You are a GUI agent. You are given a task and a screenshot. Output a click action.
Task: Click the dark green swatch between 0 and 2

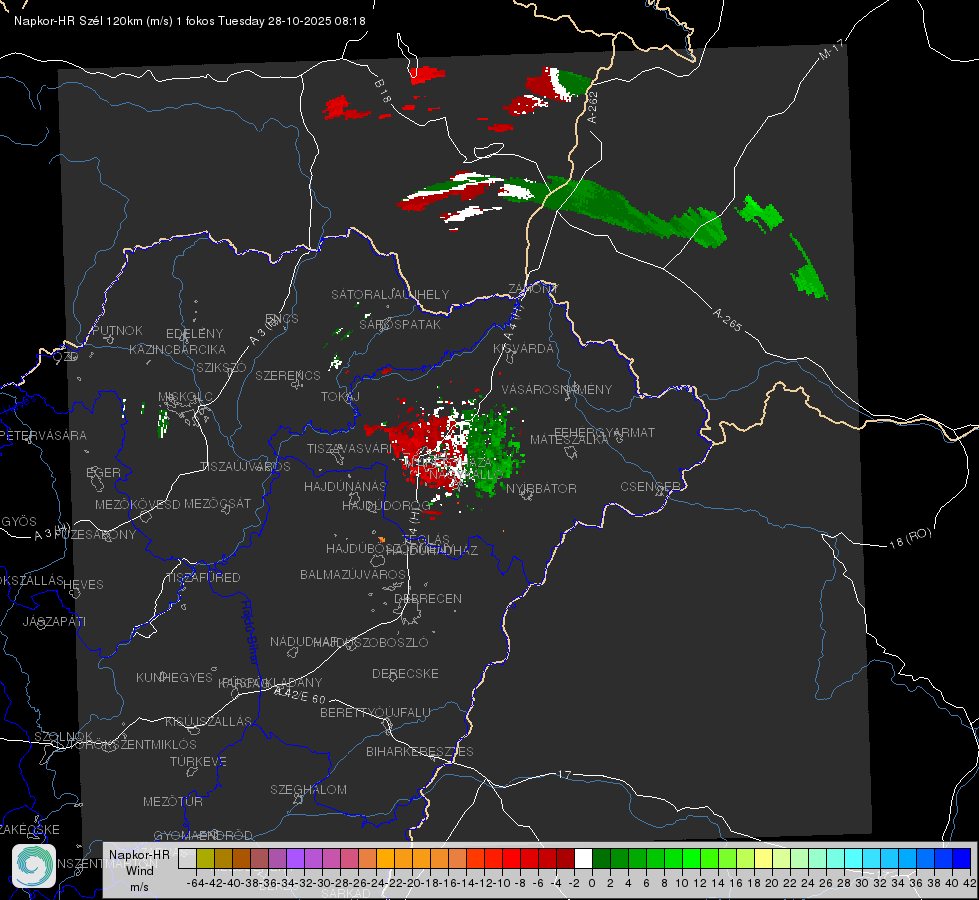point(601,859)
